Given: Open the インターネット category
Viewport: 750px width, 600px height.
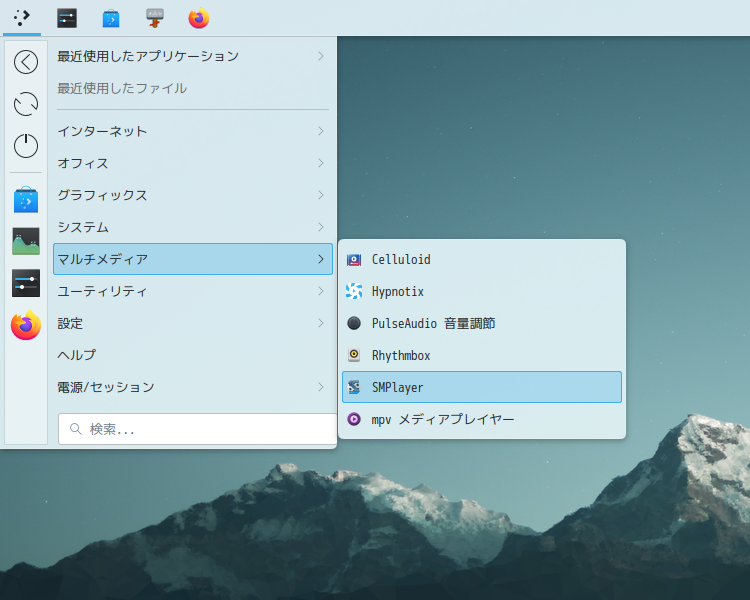Looking at the screenshot, I should 193,131.
